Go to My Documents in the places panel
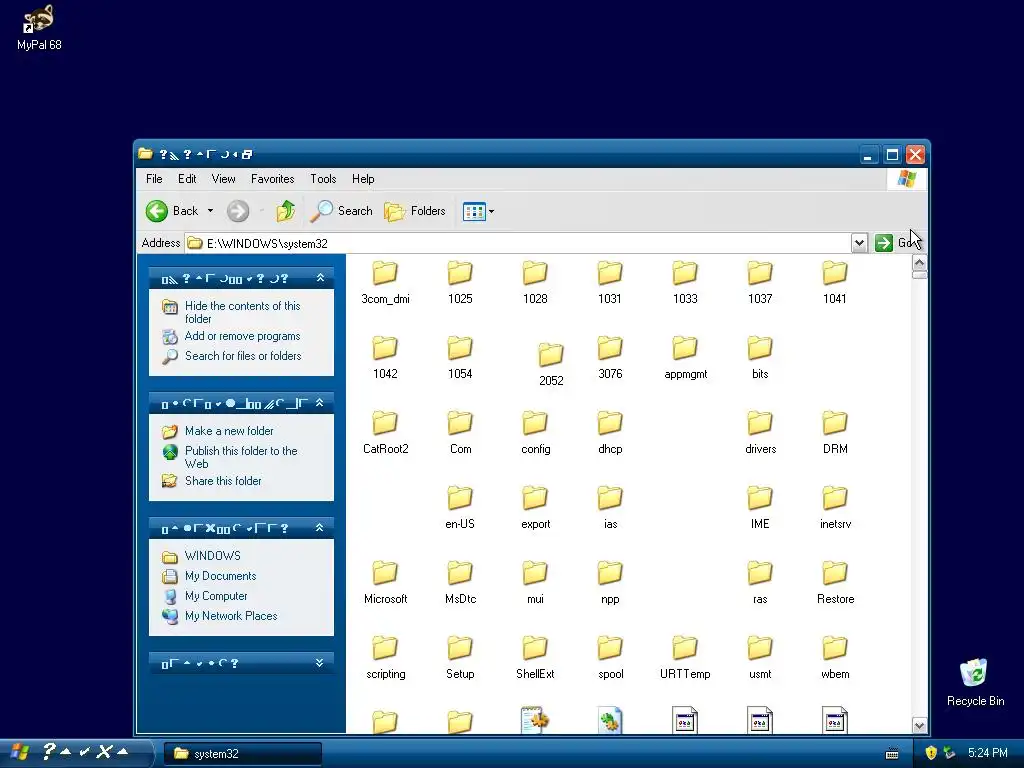 coord(220,576)
